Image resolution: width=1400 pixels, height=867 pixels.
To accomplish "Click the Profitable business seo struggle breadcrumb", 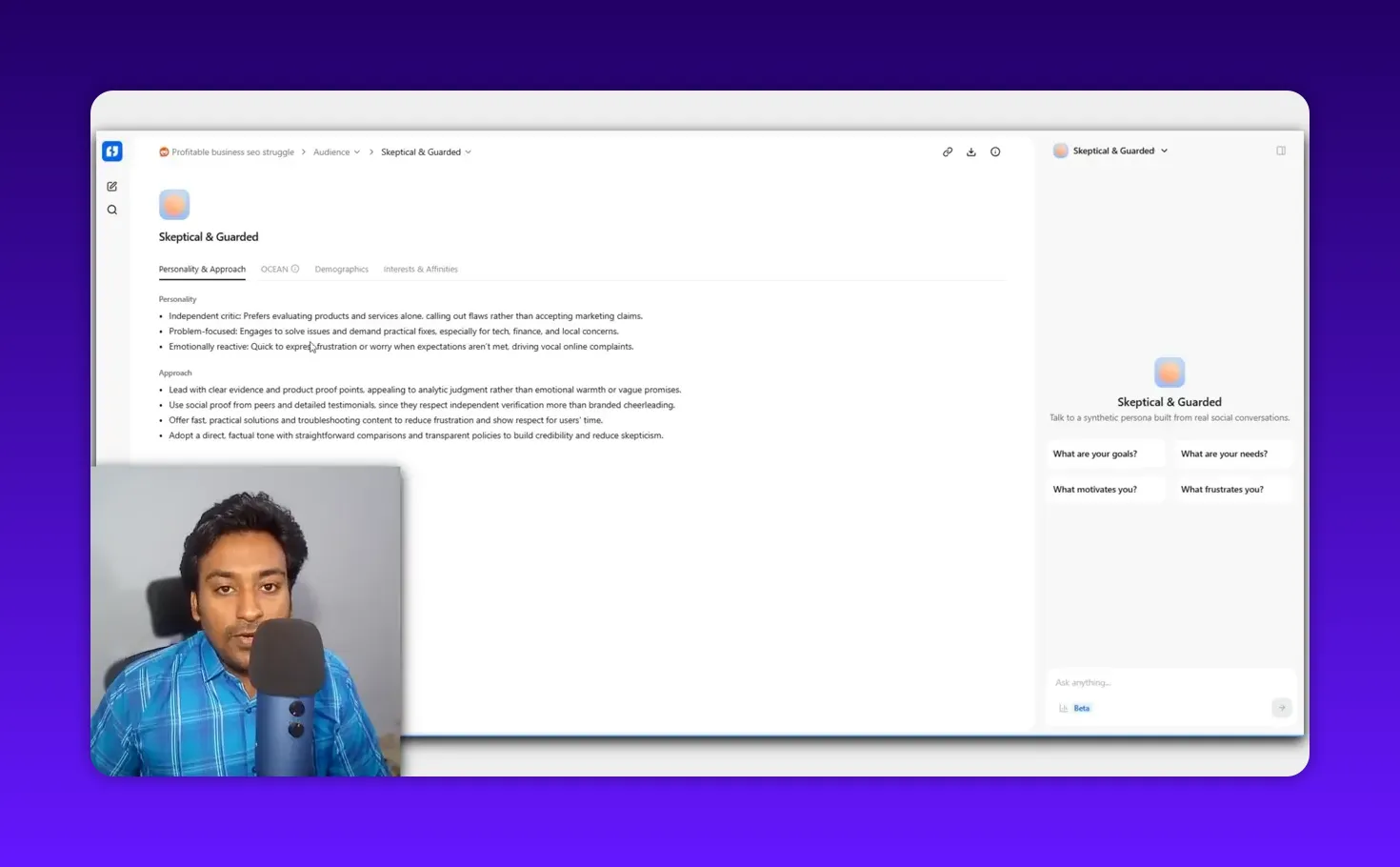I will [232, 151].
